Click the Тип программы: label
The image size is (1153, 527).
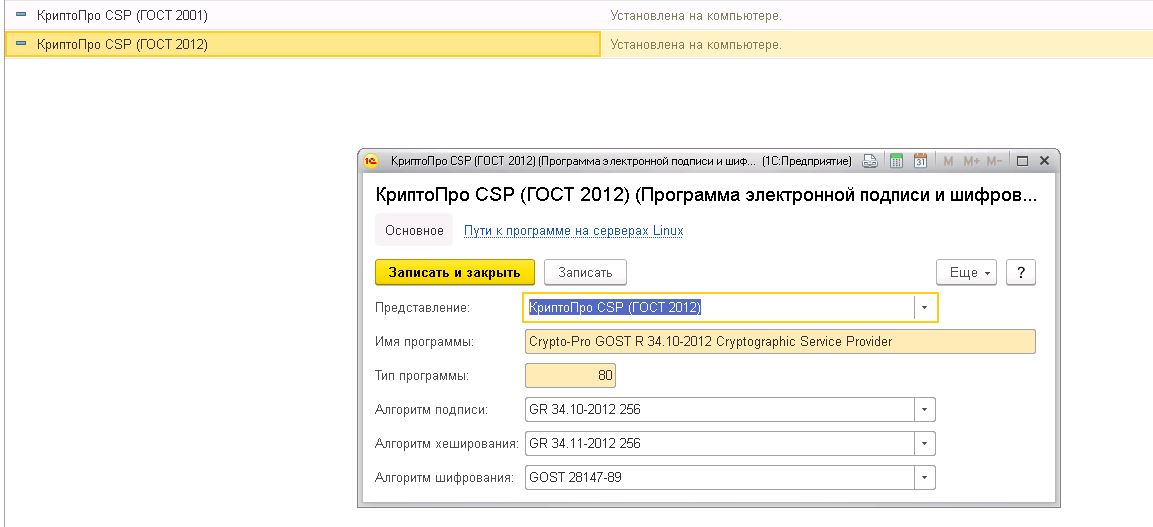pyautogui.click(x=422, y=376)
